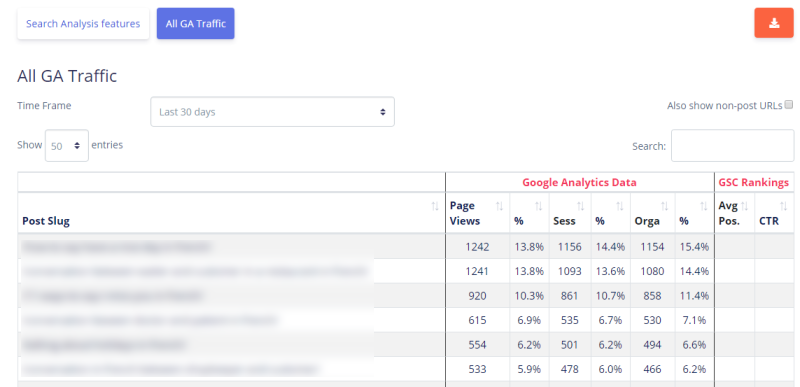Viewport: 800px width, 387px height.
Task: Focus the table Search input field
Action: pyautogui.click(x=732, y=146)
